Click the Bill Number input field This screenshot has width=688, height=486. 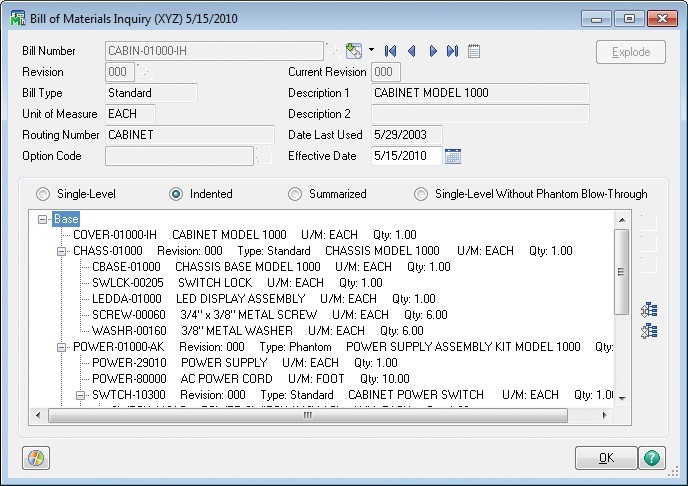click(x=214, y=51)
